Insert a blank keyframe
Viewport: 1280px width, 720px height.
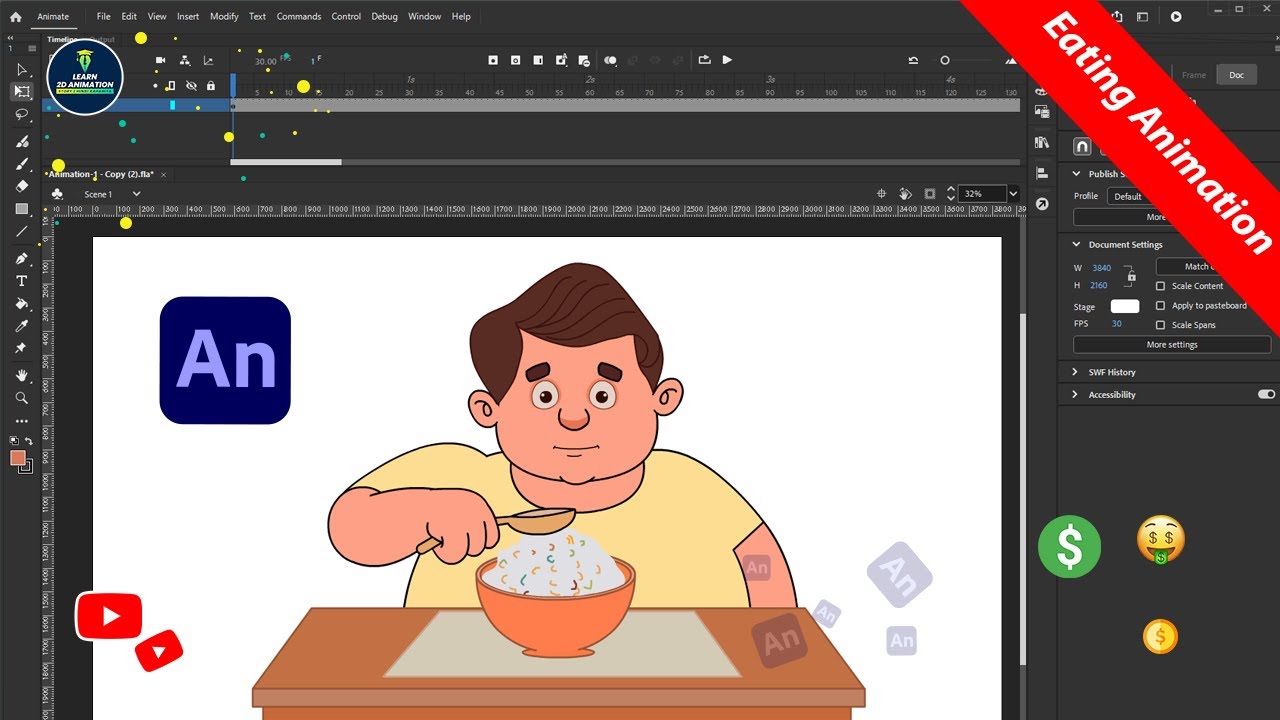click(515, 60)
